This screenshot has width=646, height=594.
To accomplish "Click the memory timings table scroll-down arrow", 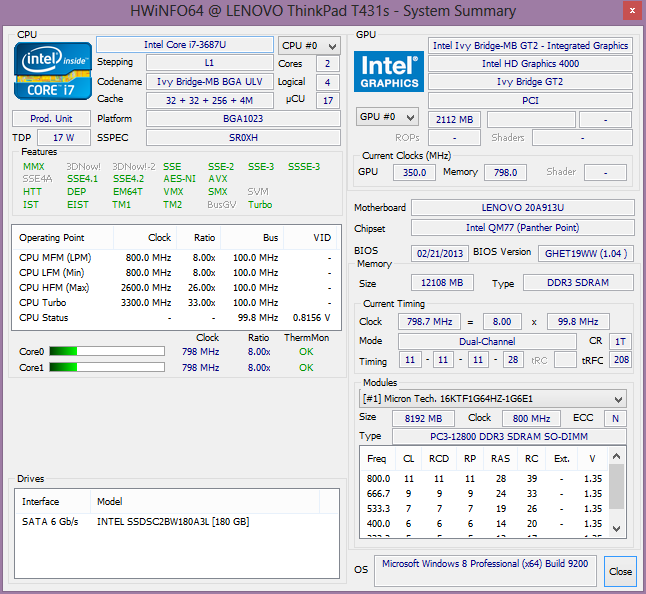I will click(618, 528).
